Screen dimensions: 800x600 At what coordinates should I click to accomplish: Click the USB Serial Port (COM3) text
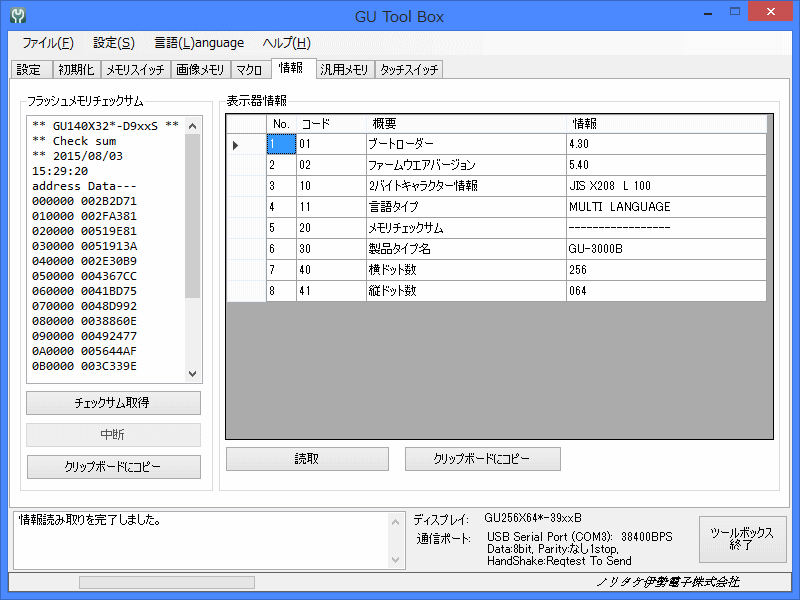pyautogui.click(x=549, y=537)
